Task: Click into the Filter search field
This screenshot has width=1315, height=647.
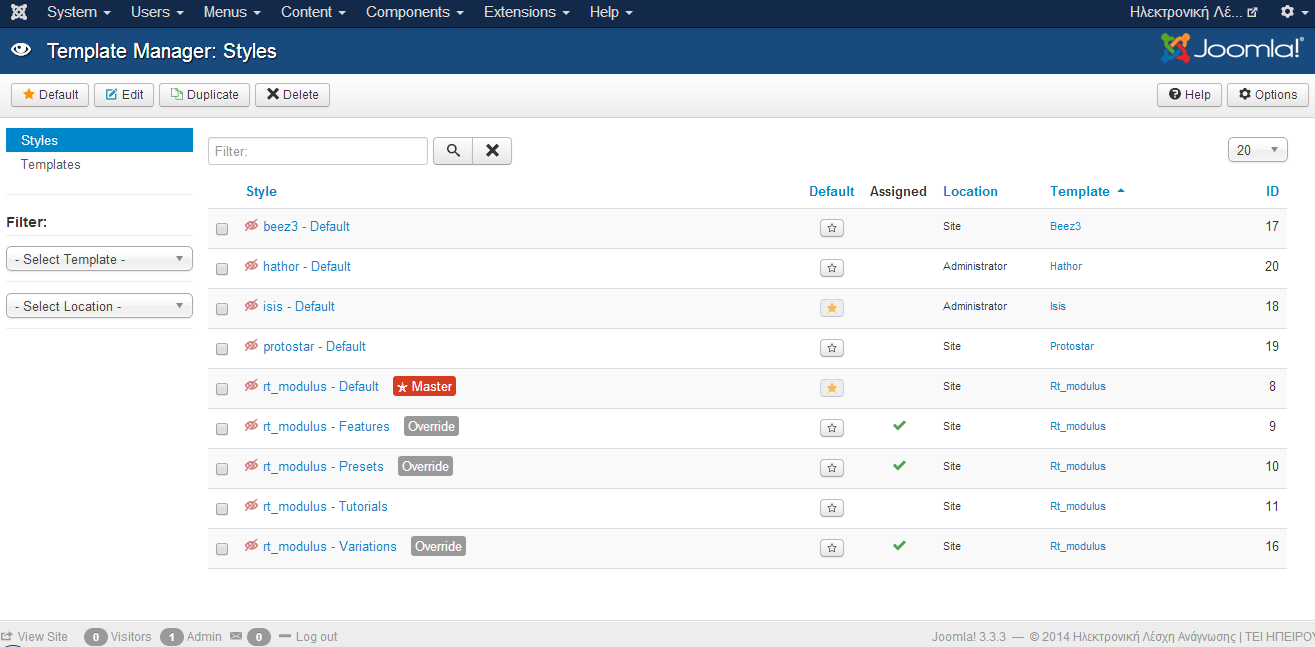Action: (318, 151)
